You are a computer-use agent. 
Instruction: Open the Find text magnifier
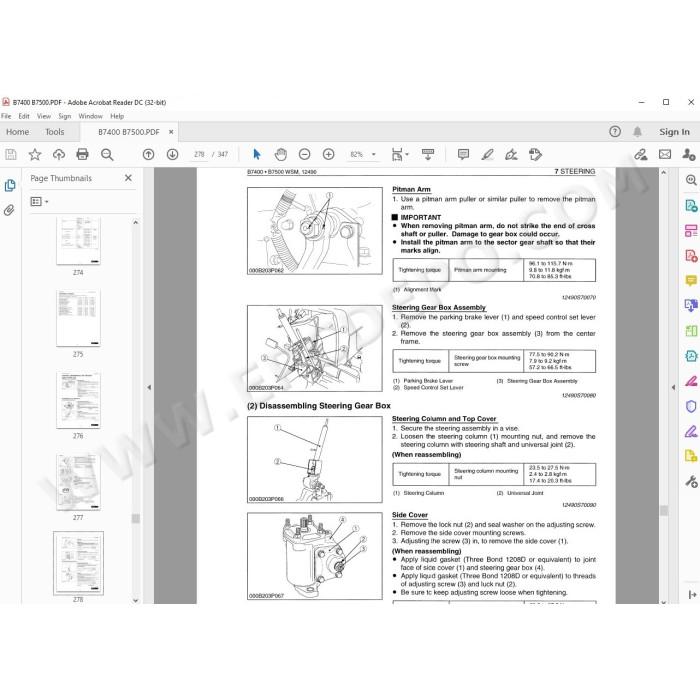tap(107, 154)
